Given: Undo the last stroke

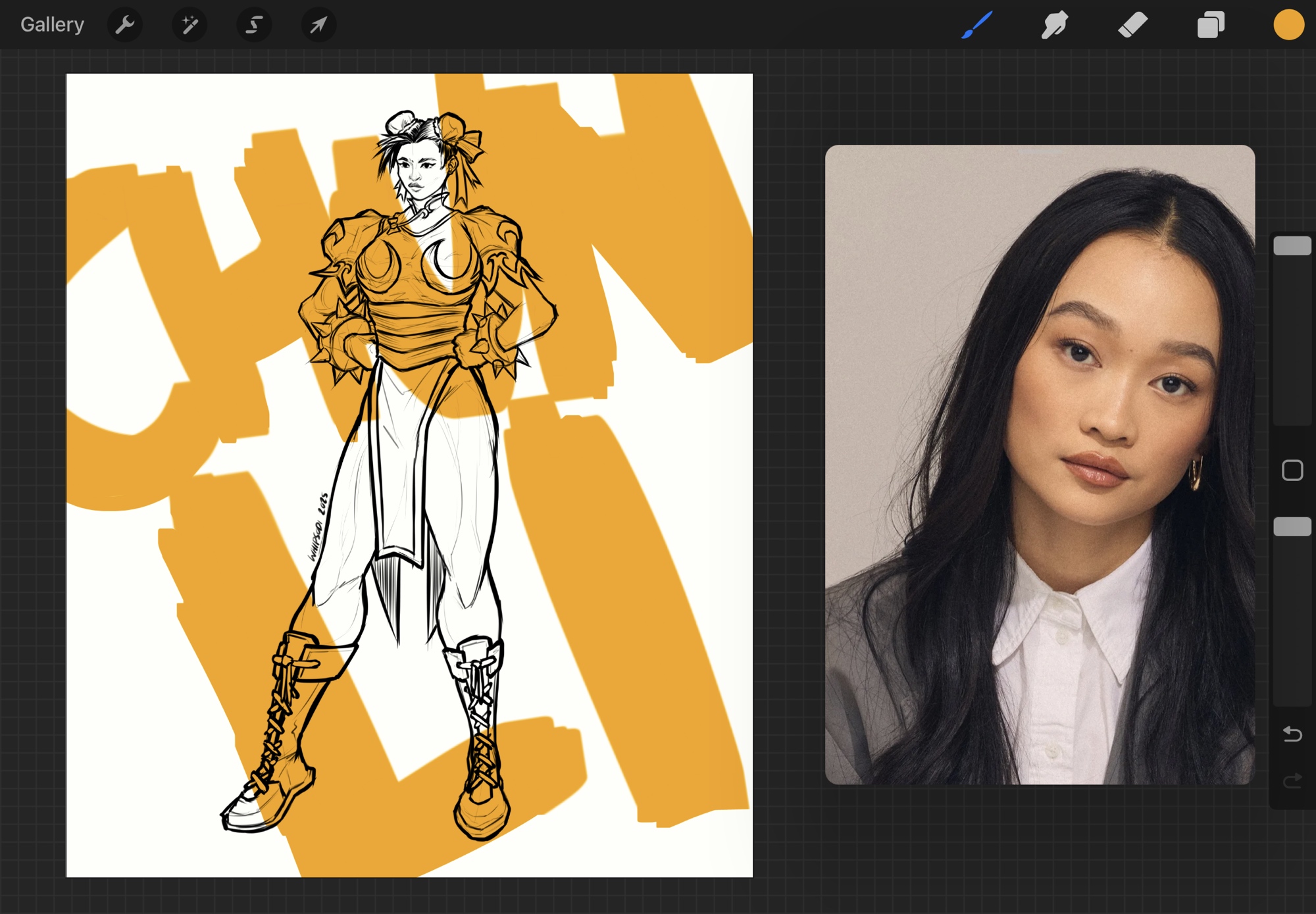Looking at the screenshot, I should point(1292,733).
